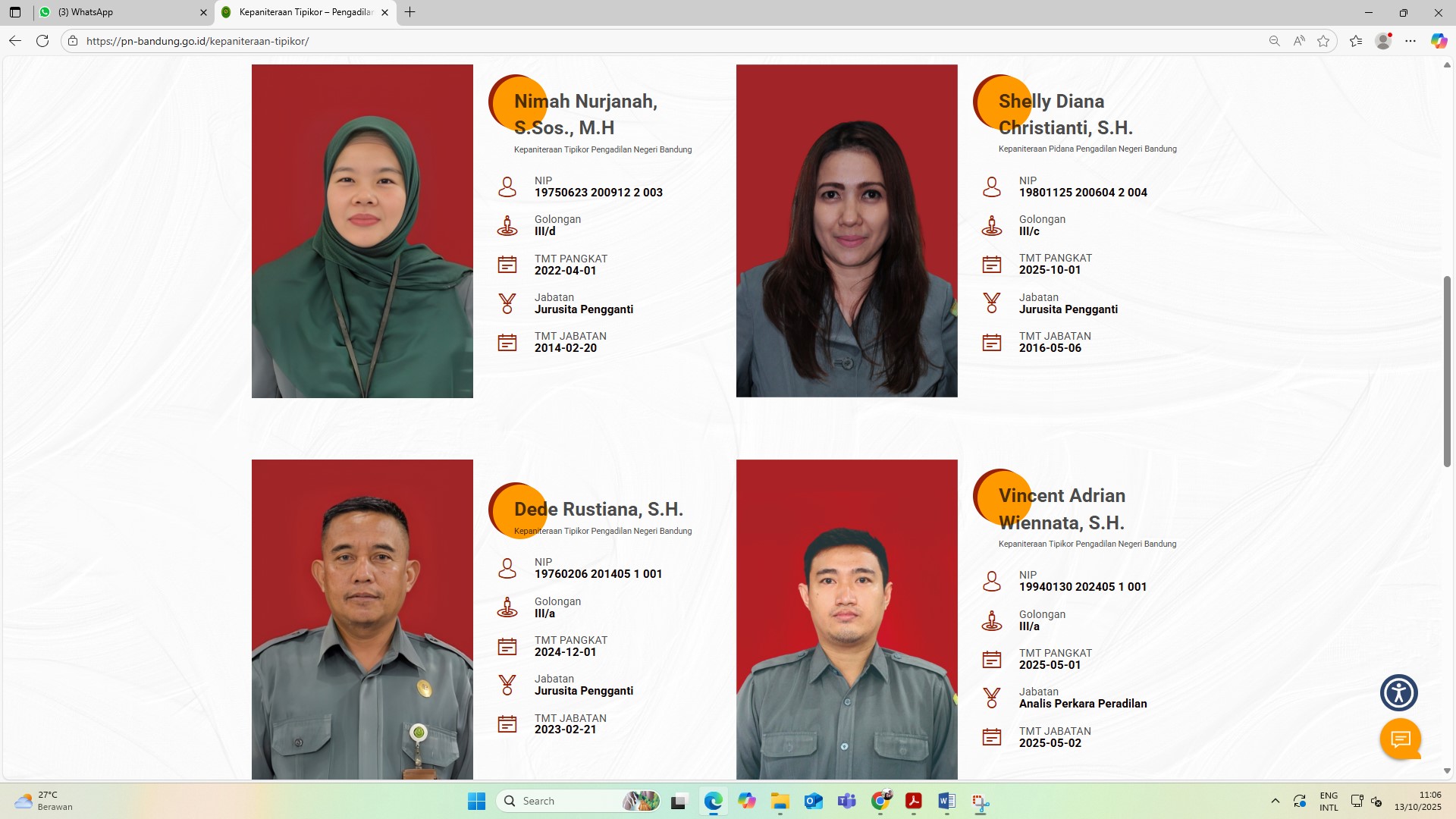Screen dimensions: 1456x819
Task: Open Microsoft Teams from the taskbar
Action: (847, 801)
